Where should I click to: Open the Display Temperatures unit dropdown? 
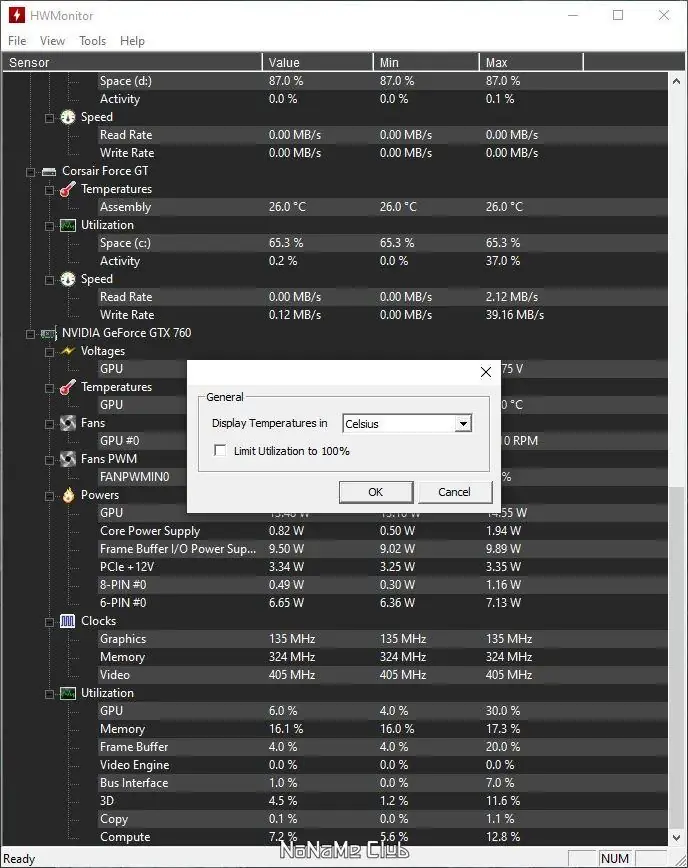(x=462, y=424)
